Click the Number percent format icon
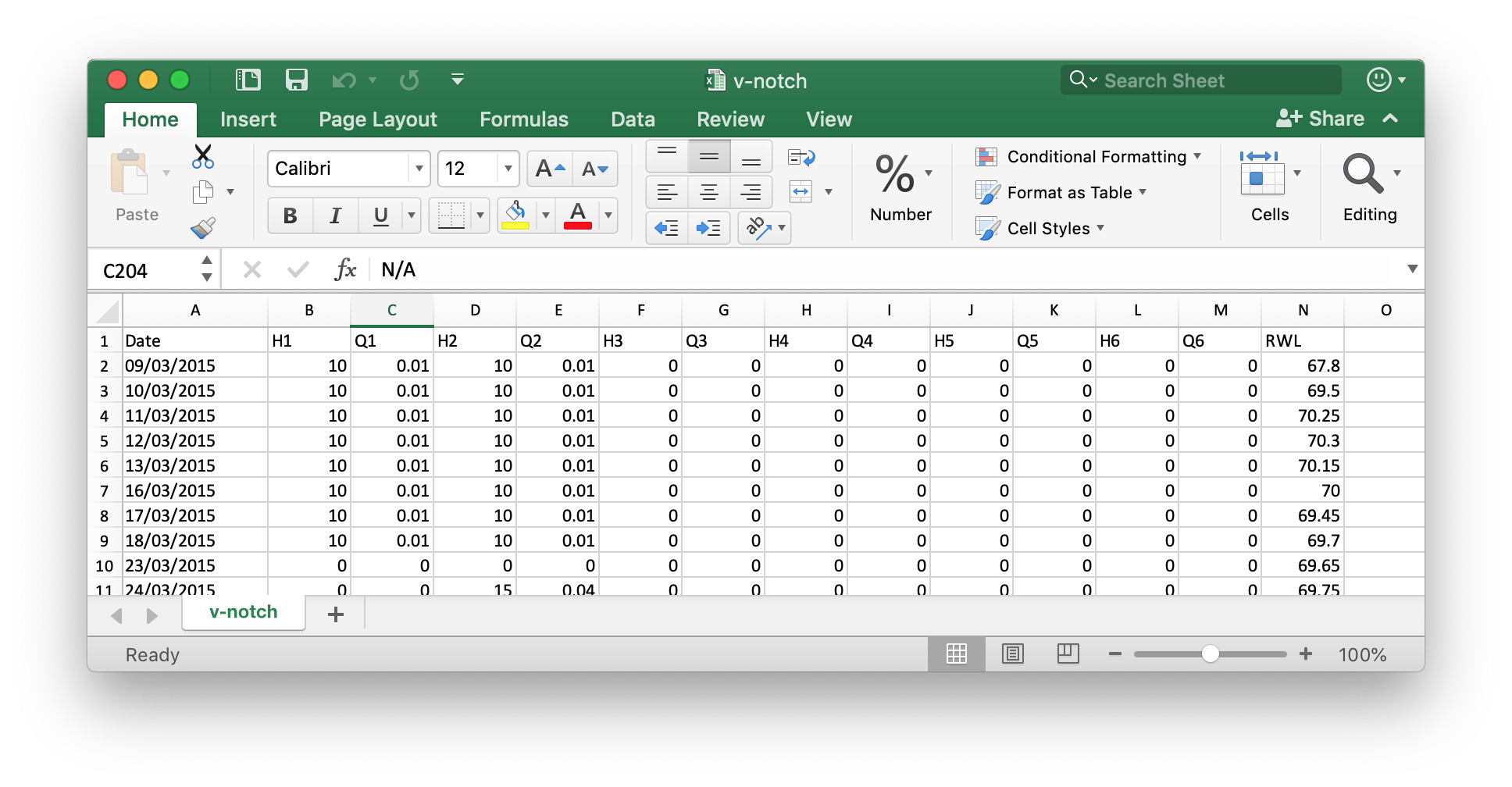1512x787 pixels. (x=895, y=173)
